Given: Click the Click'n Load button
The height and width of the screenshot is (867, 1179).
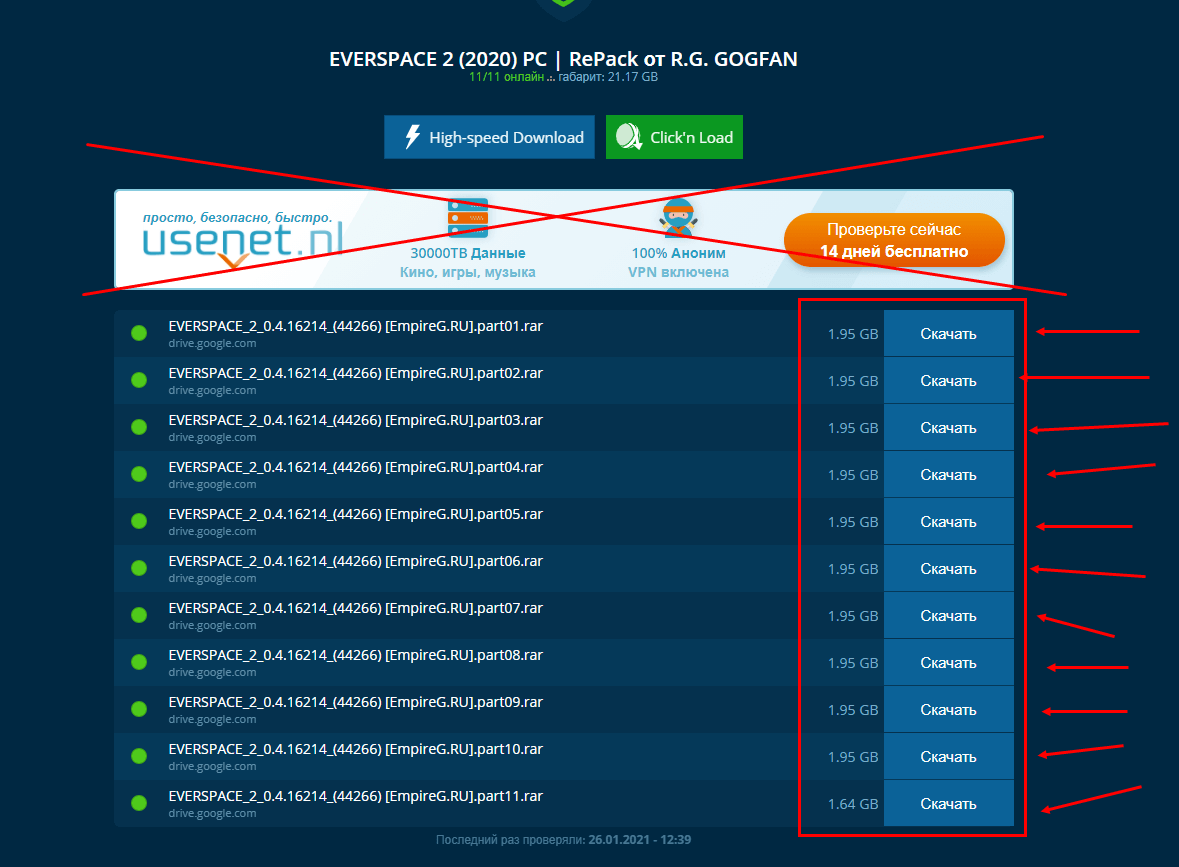Looking at the screenshot, I should pyautogui.click(x=674, y=138).
